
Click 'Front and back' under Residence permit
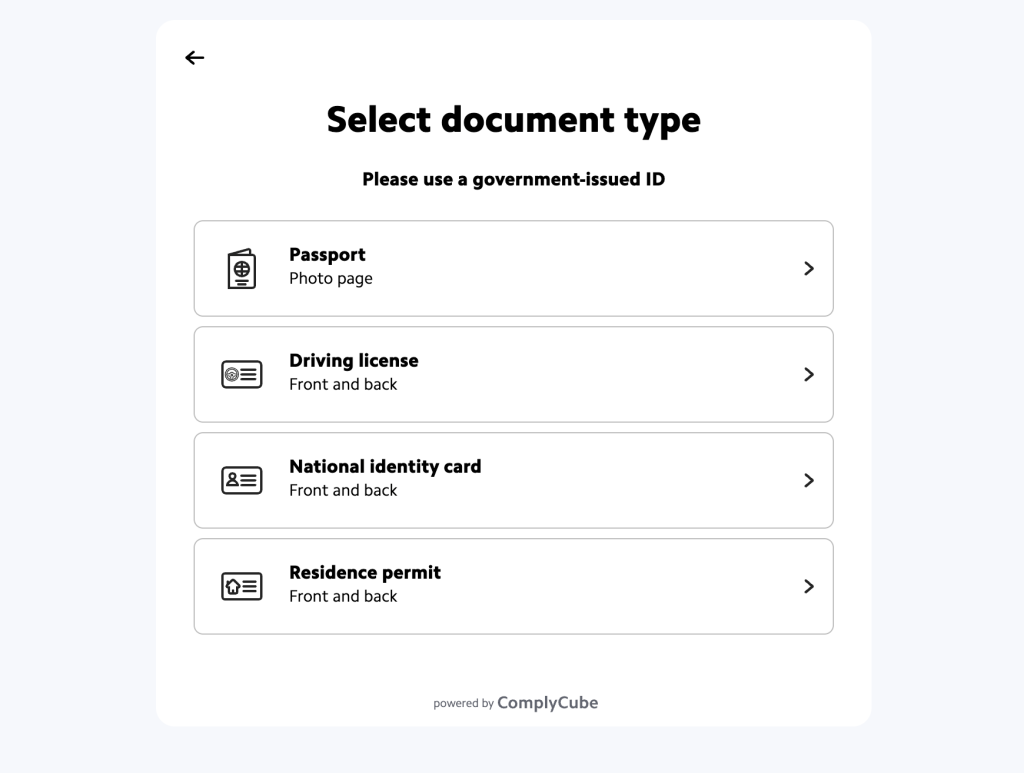tap(343, 597)
